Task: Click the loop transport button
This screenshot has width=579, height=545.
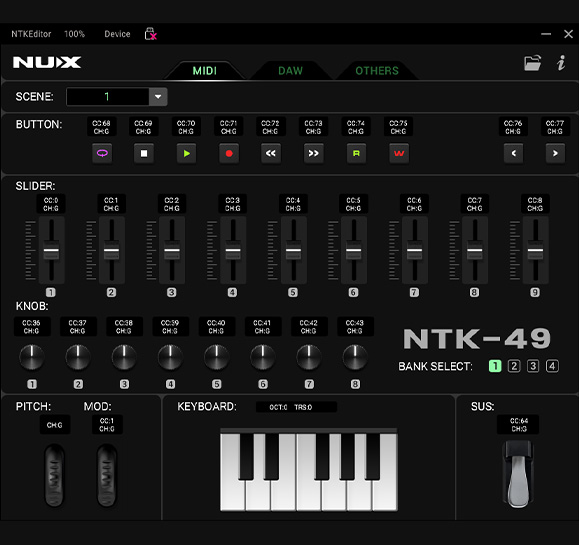Action: (x=102, y=153)
